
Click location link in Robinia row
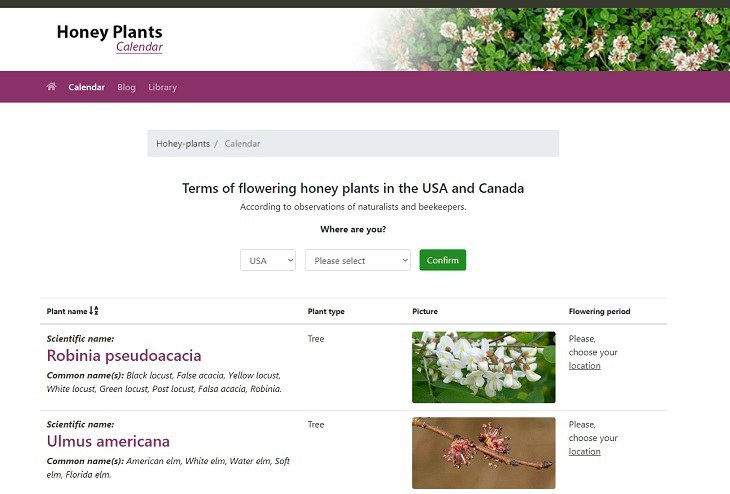(x=584, y=366)
